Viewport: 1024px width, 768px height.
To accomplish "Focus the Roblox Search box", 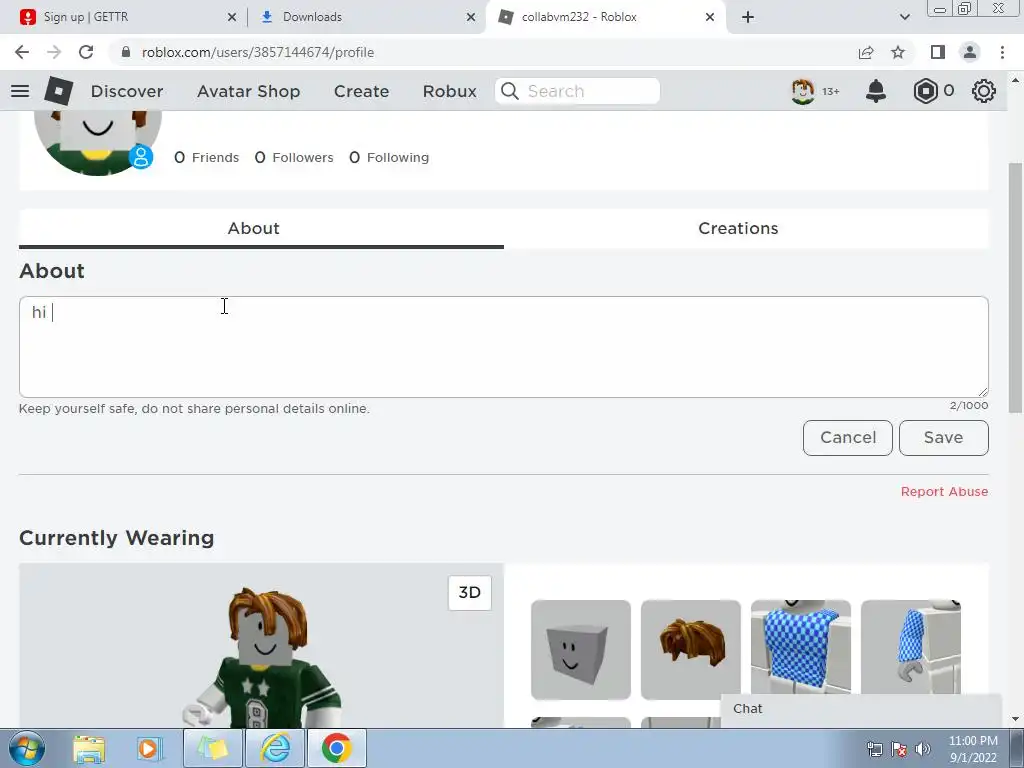I will pyautogui.click(x=577, y=91).
